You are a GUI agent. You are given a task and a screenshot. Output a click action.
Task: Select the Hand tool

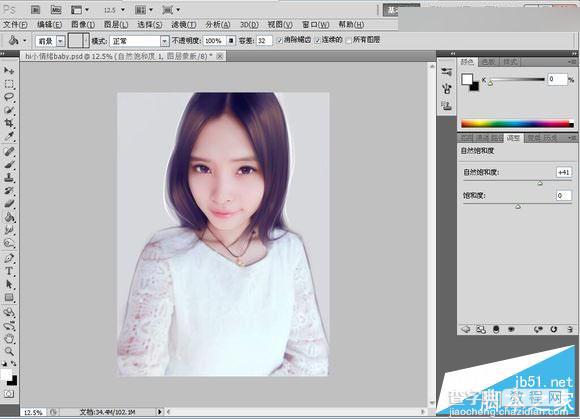point(9,338)
